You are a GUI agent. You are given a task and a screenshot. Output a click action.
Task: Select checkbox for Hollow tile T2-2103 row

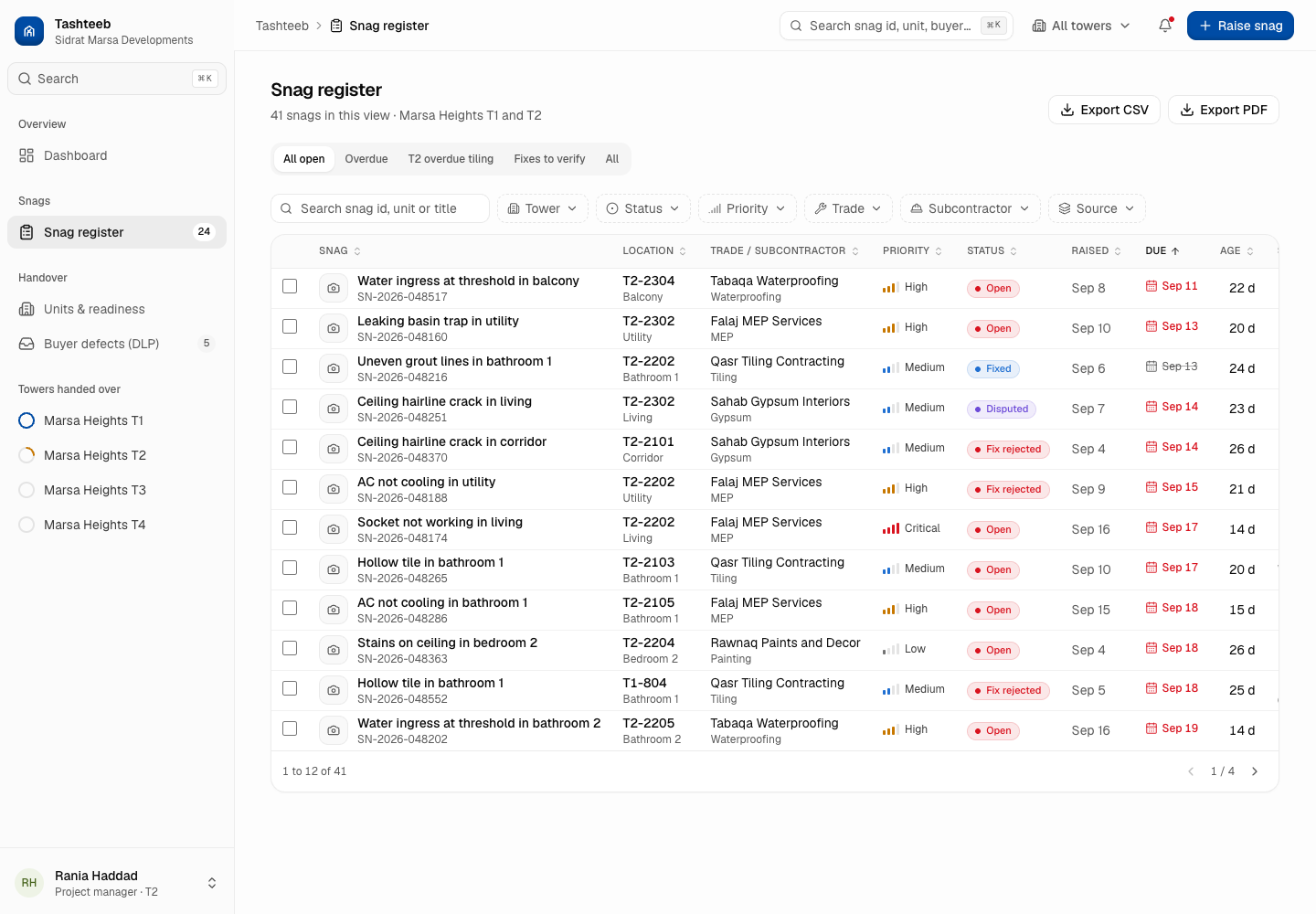[x=290, y=568]
